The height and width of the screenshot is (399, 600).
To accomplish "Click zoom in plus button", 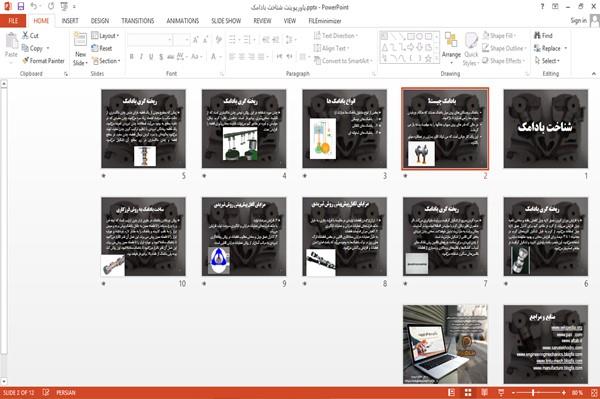I will [564, 392].
